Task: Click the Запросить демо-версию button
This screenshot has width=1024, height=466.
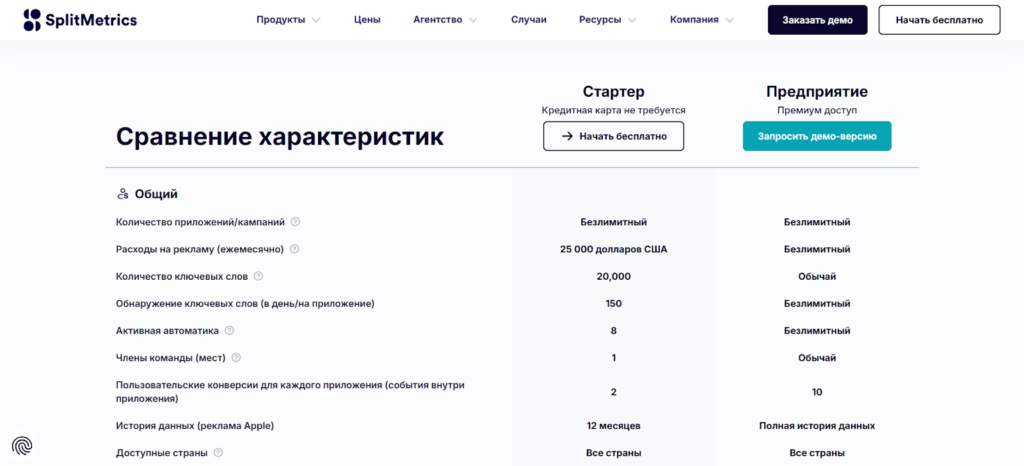Action: point(817,136)
